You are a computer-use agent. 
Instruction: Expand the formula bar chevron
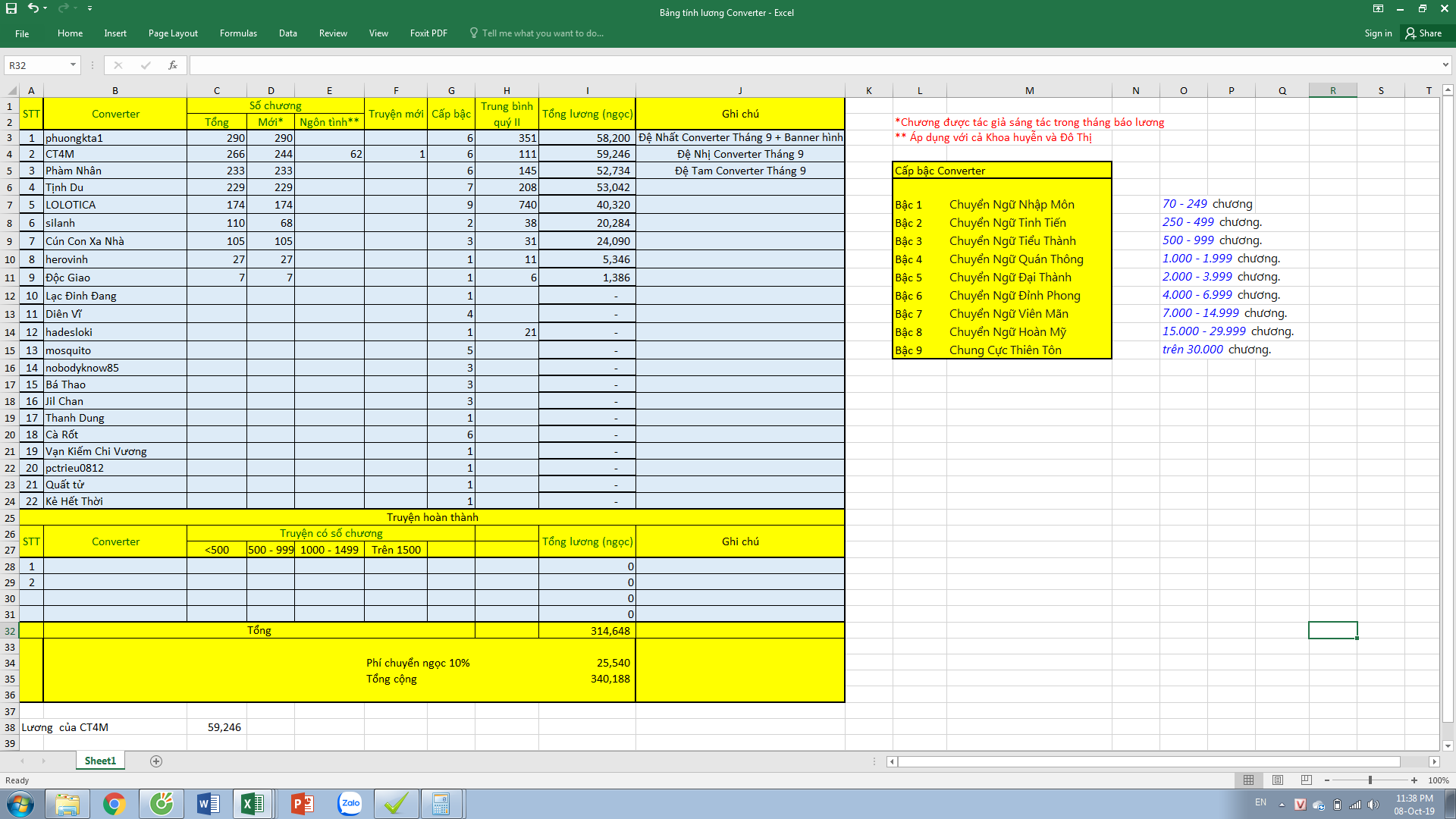point(1445,65)
